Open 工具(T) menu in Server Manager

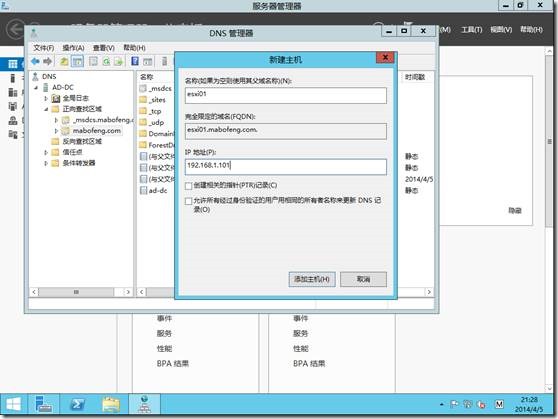[472, 30]
